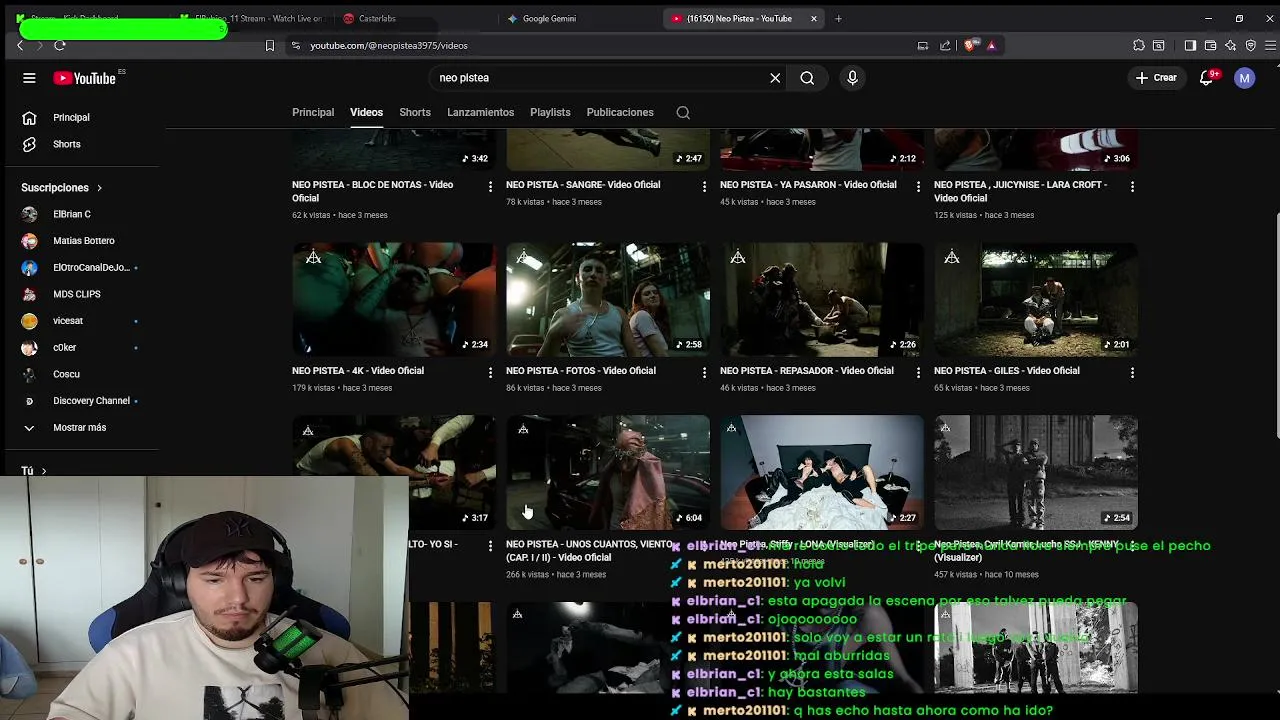Open options for YA PASARON video

click(918, 186)
